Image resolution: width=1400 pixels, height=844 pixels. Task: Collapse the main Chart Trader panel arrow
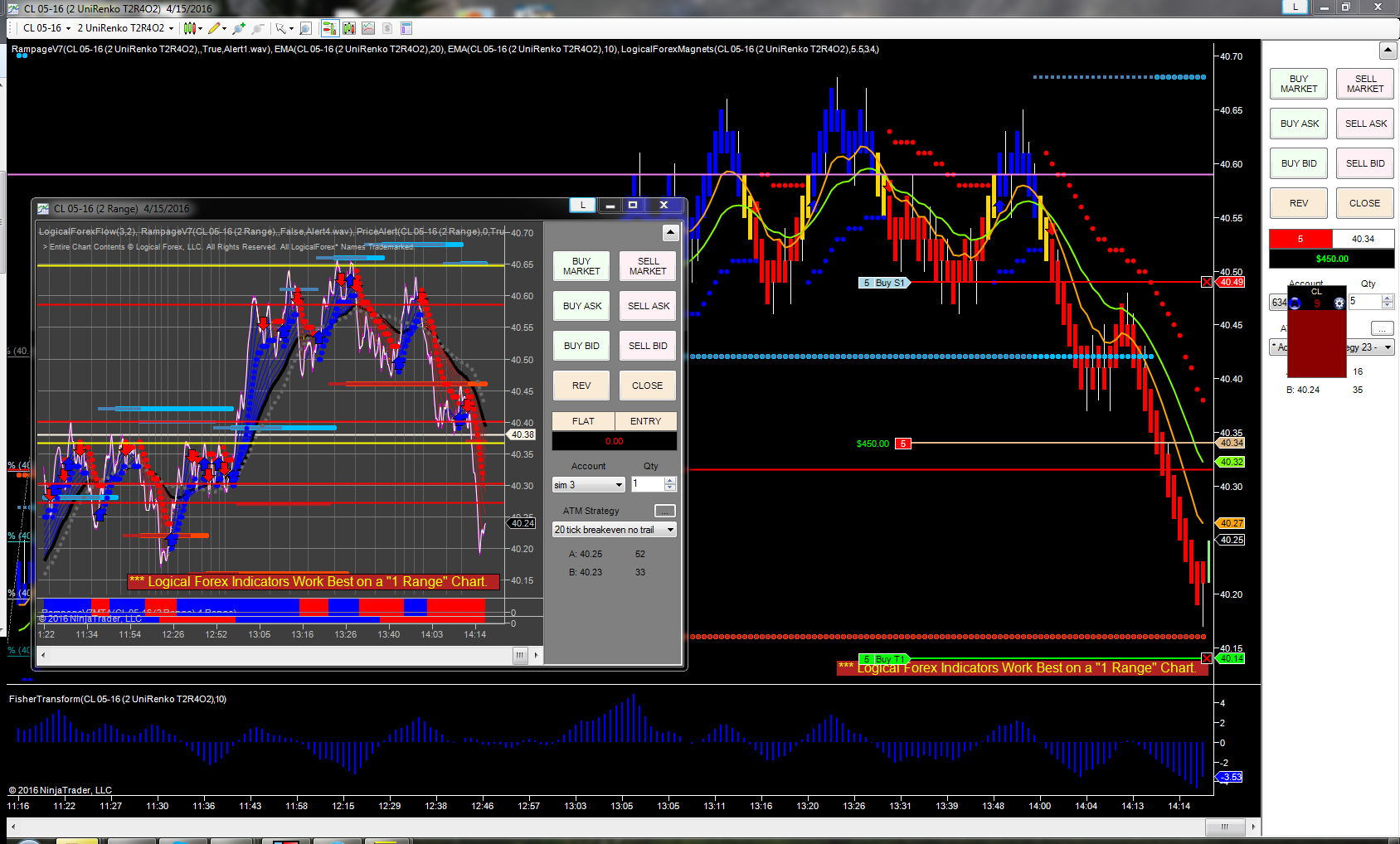(1388, 51)
